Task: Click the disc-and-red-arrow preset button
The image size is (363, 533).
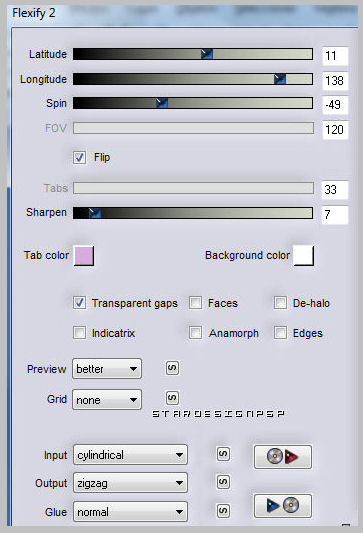Action: point(282,457)
